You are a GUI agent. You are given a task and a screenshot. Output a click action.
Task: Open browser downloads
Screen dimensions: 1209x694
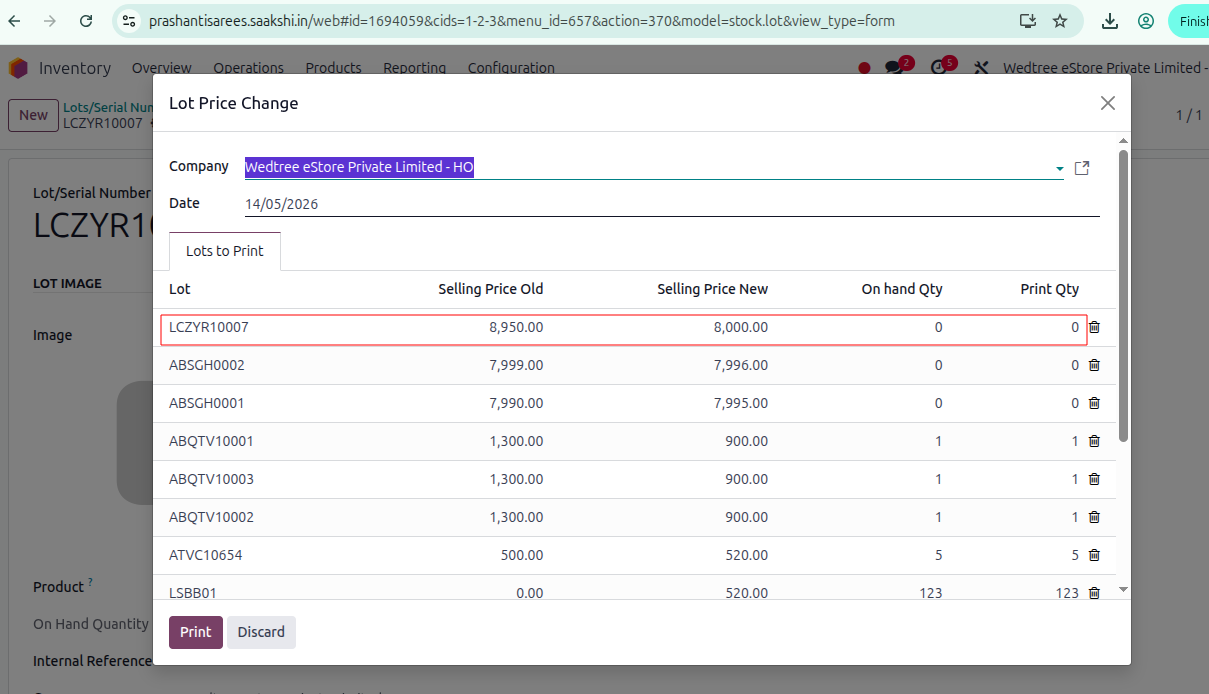point(1110,21)
